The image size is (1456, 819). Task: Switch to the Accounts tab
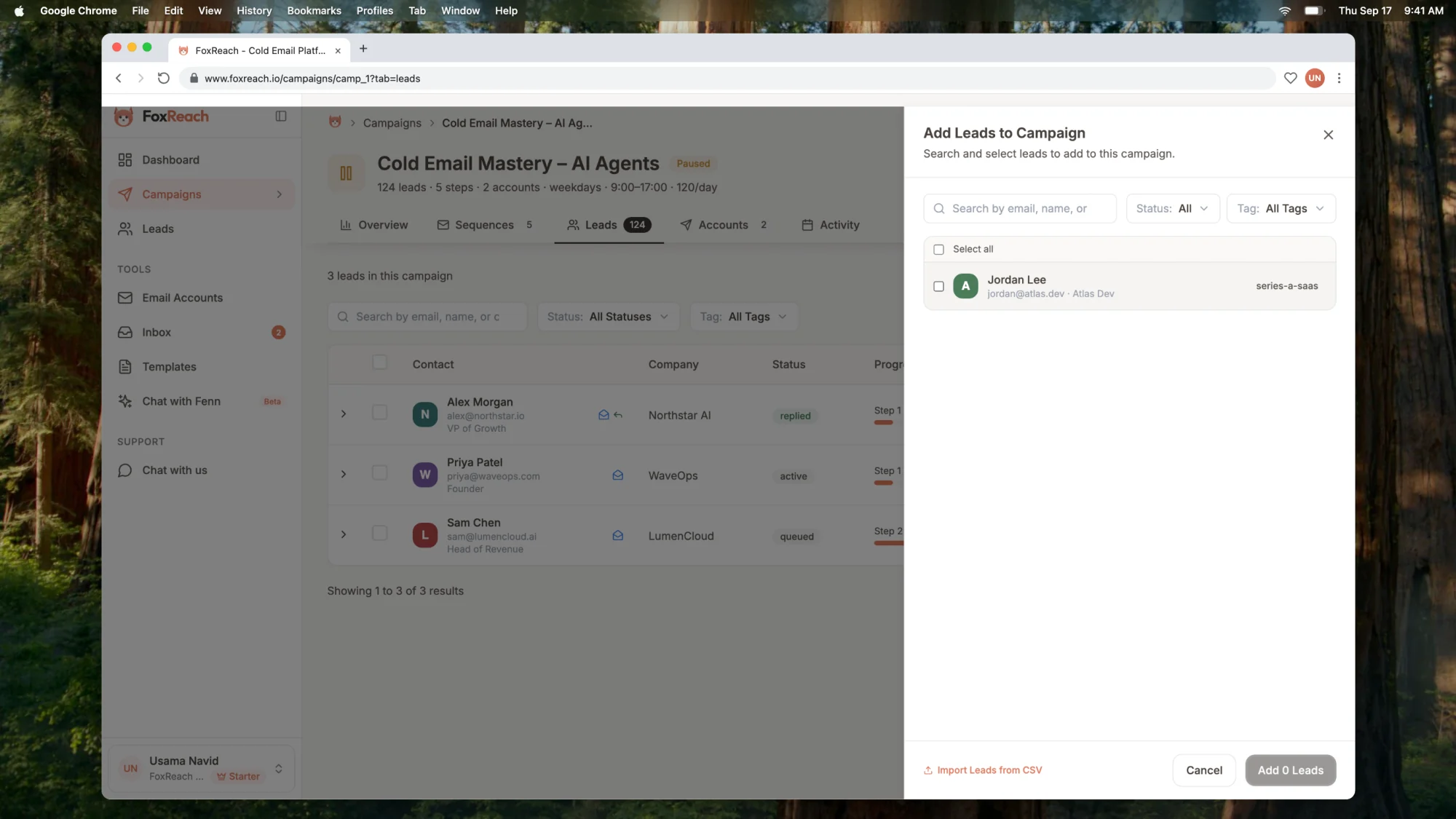(x=724, y=225)
